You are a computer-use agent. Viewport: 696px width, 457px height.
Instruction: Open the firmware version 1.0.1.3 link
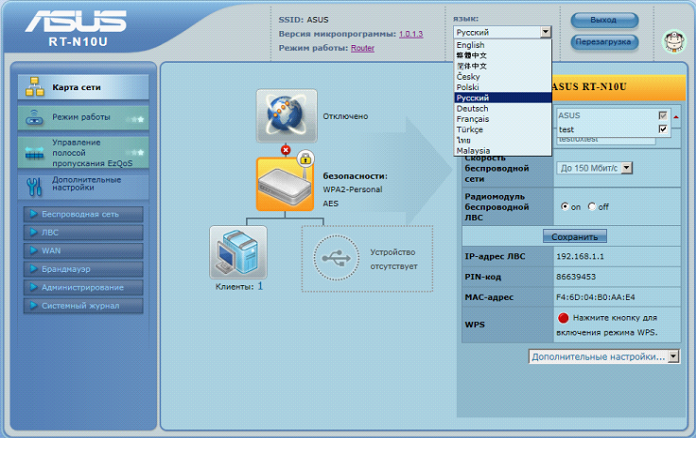[x=411, y=34]
